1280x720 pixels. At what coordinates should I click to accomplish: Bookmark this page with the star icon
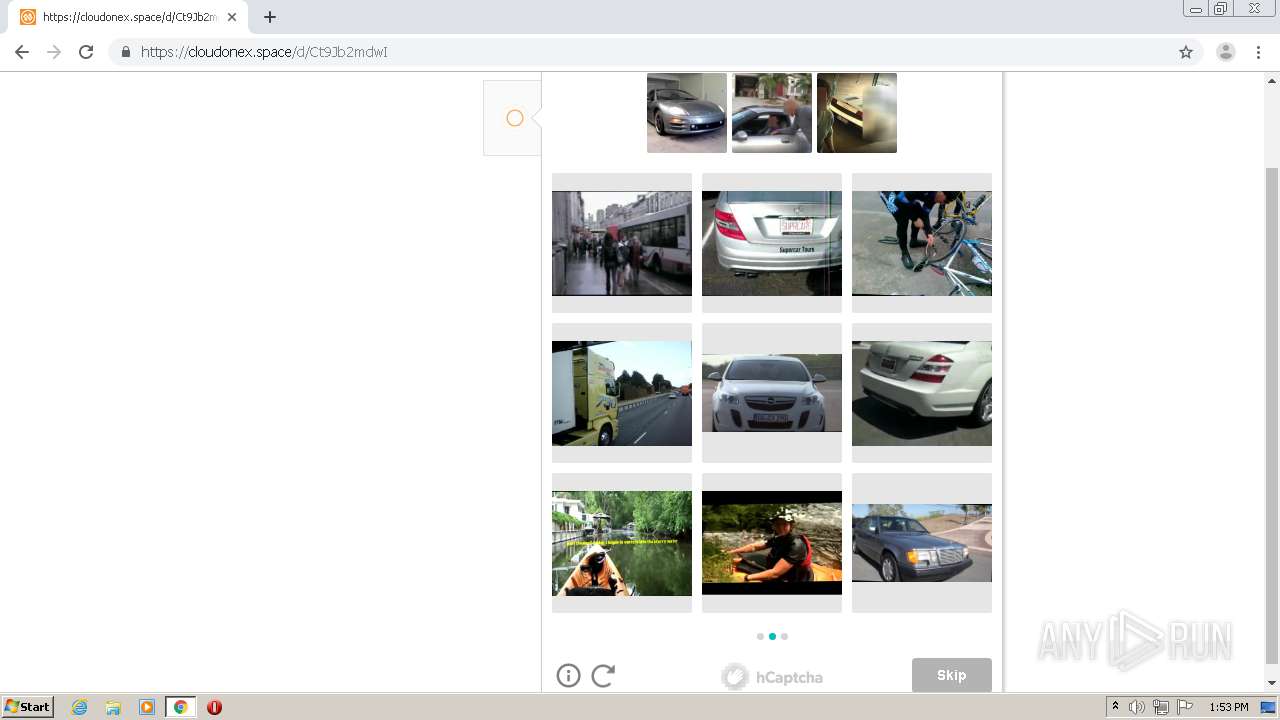[1186, 52]
